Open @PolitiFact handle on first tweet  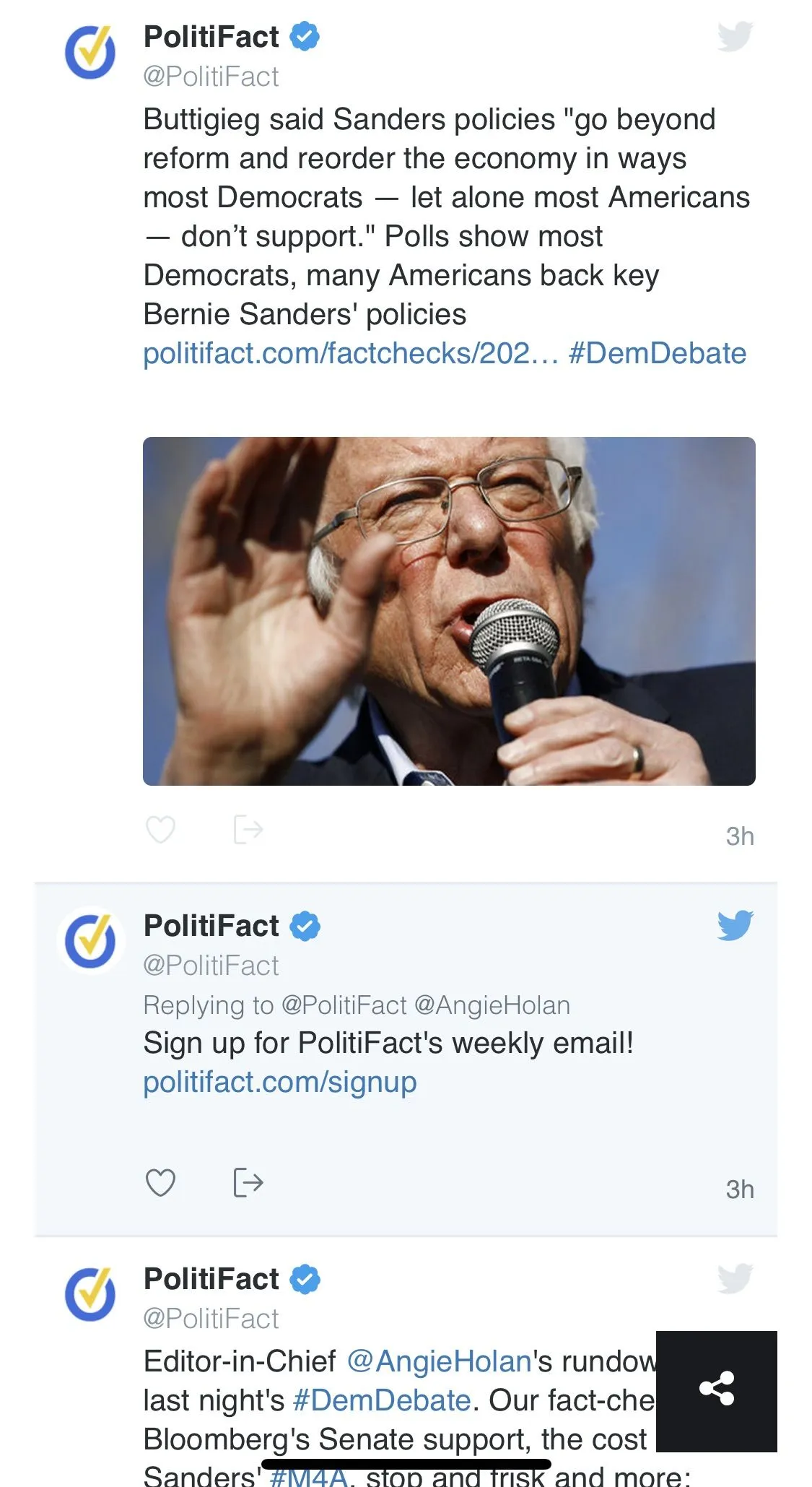point(211,77)
